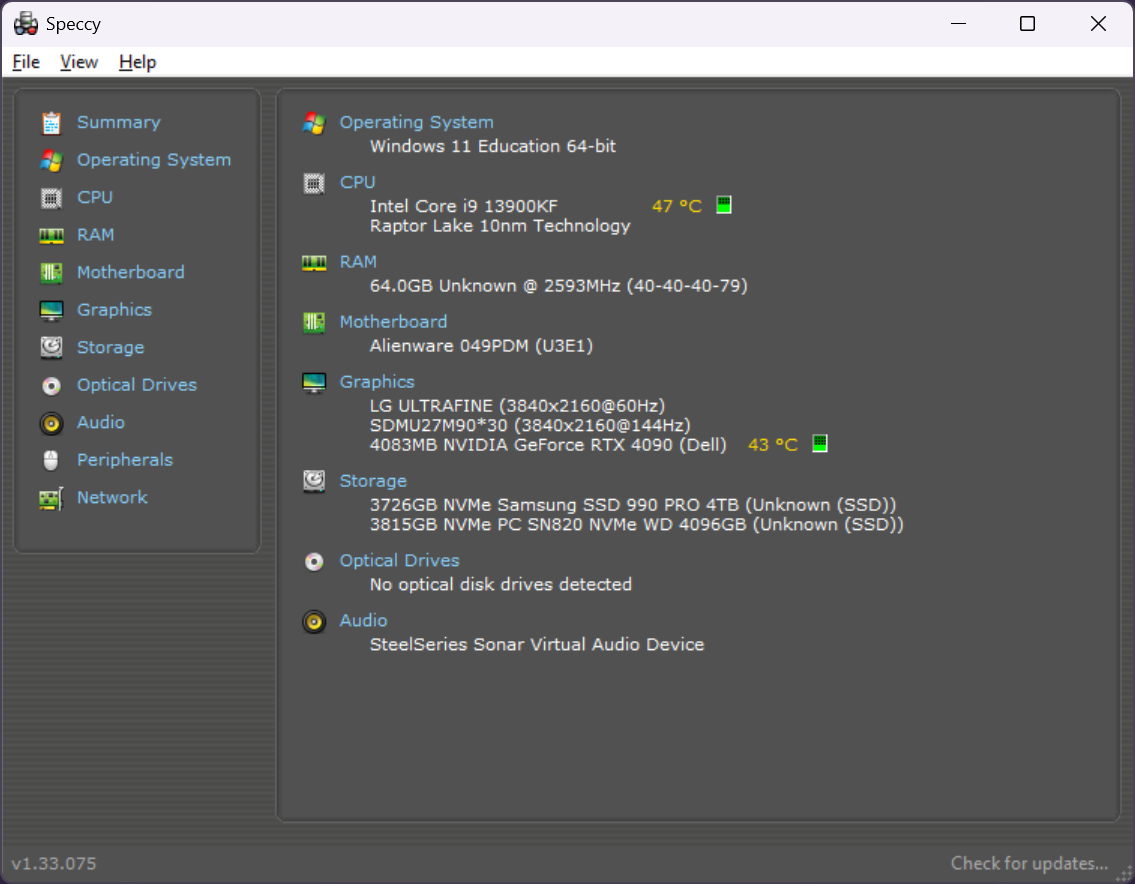Click the Summary clipboard icon in sidebar

[x=51, y=123]
